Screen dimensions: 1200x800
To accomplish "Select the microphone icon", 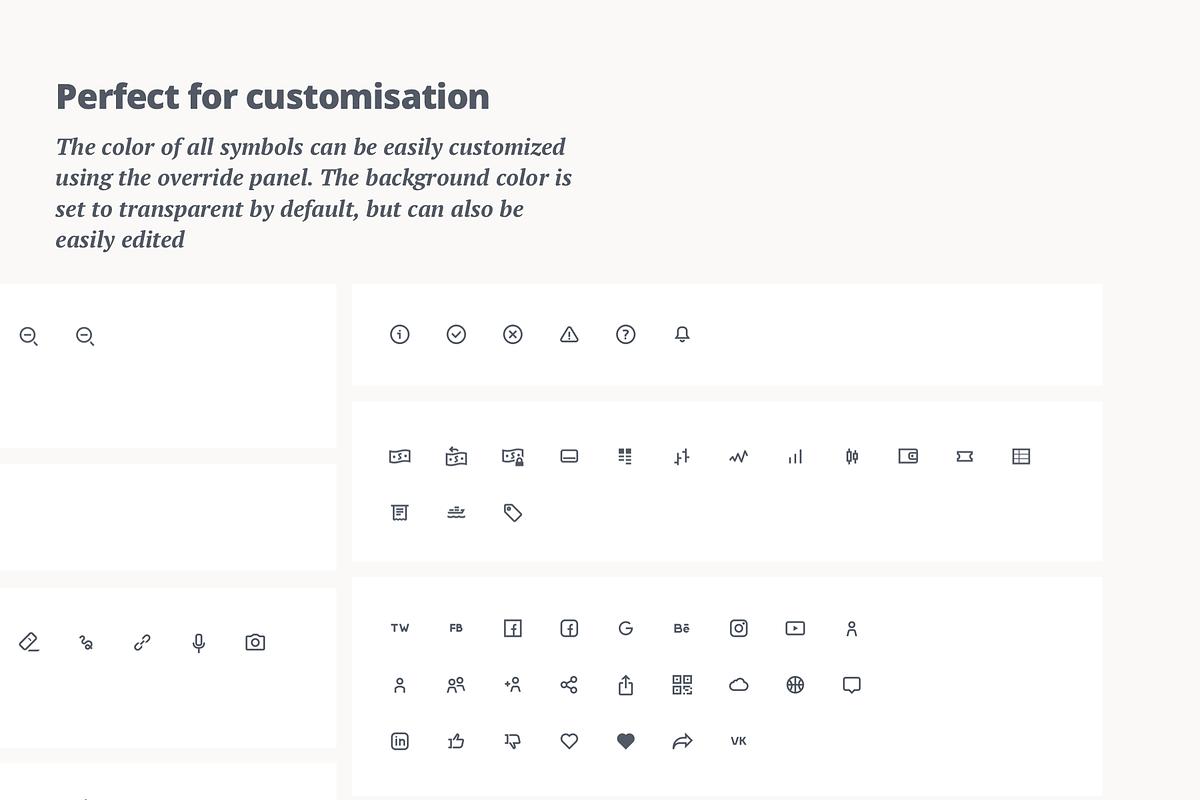I will click(199, 642).
